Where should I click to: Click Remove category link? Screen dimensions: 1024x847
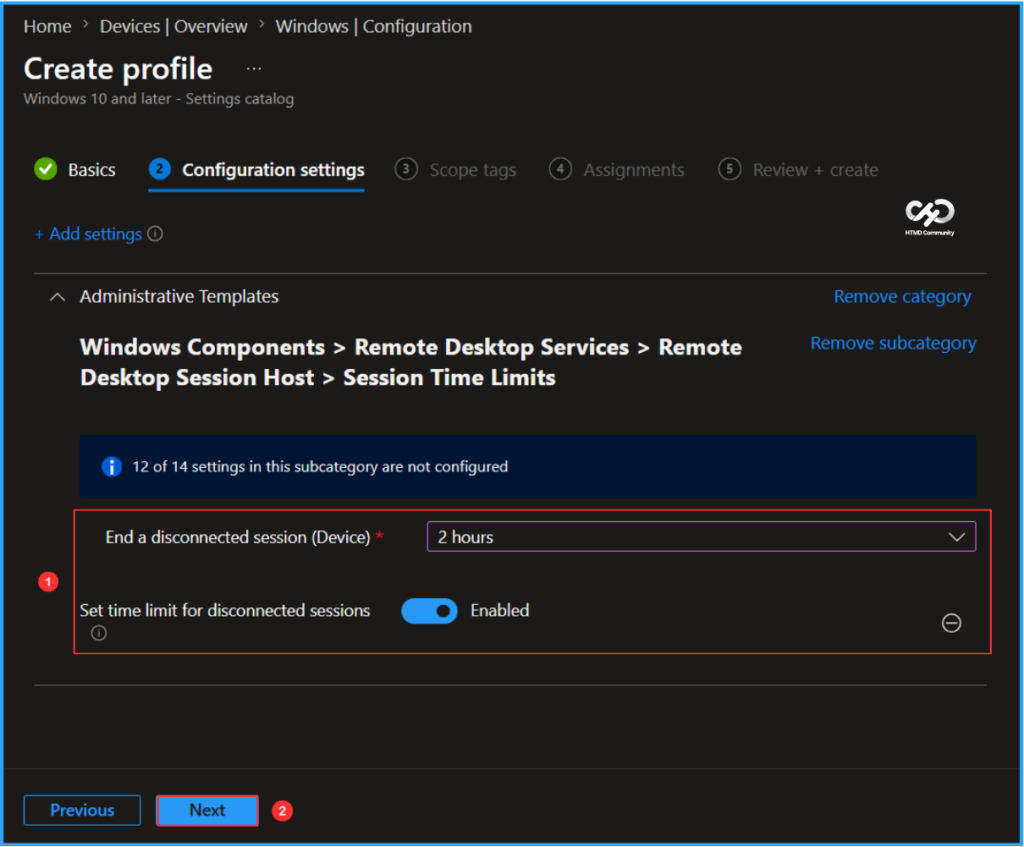point(903,296)
